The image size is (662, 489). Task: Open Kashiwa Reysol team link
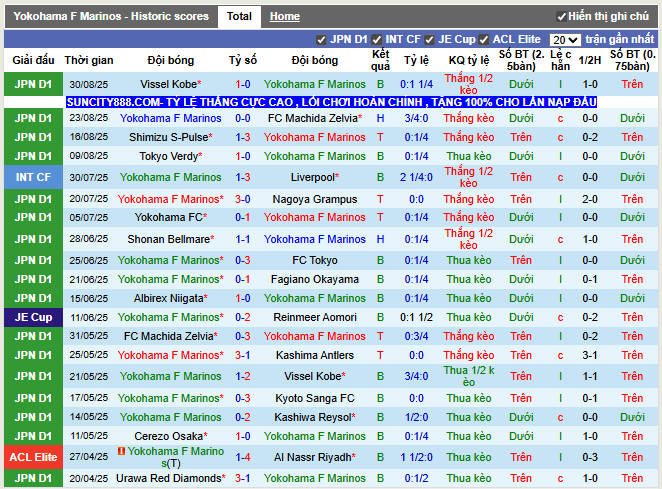click(313, 418)
